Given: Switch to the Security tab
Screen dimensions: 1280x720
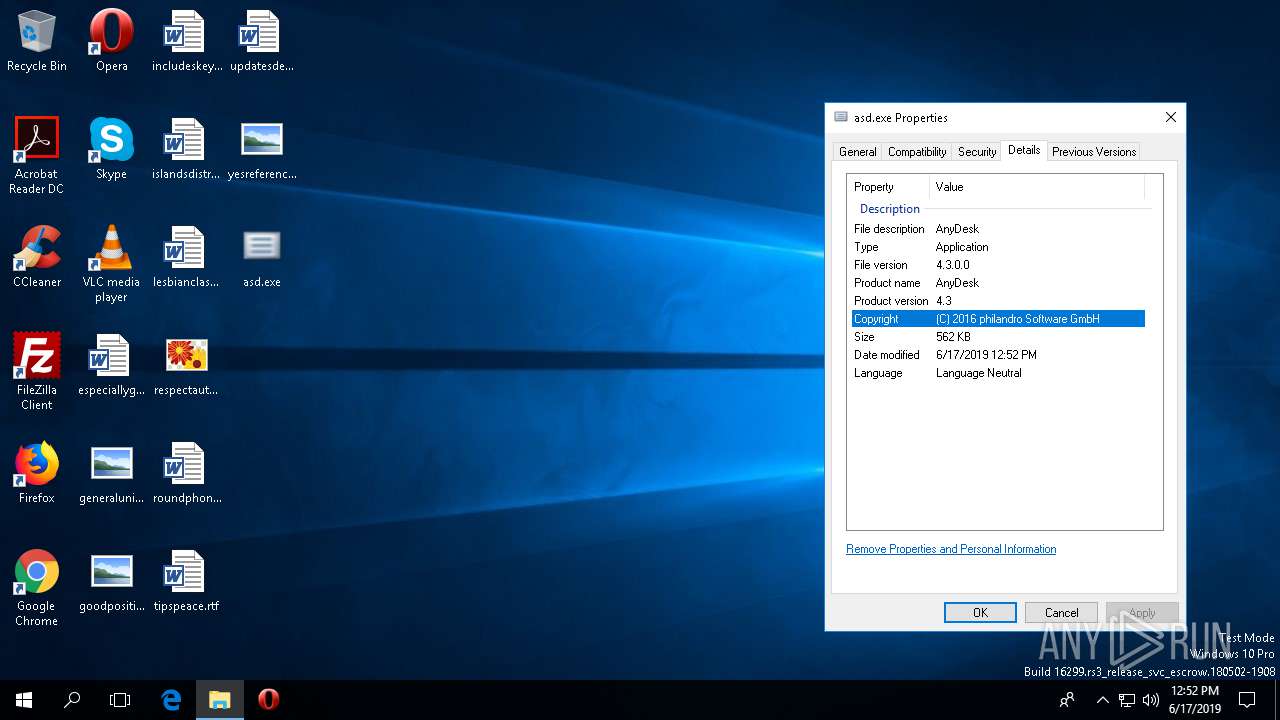Looking at the screenshot, I should click(977, 152).
